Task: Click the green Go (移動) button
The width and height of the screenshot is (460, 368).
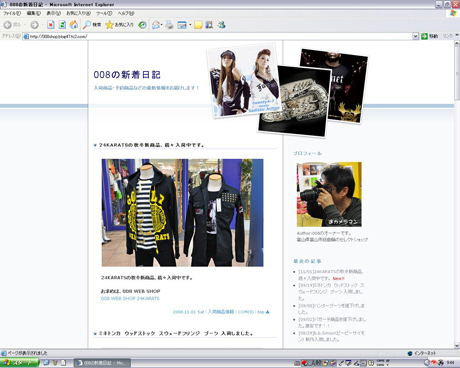Action: pos(429,36)
